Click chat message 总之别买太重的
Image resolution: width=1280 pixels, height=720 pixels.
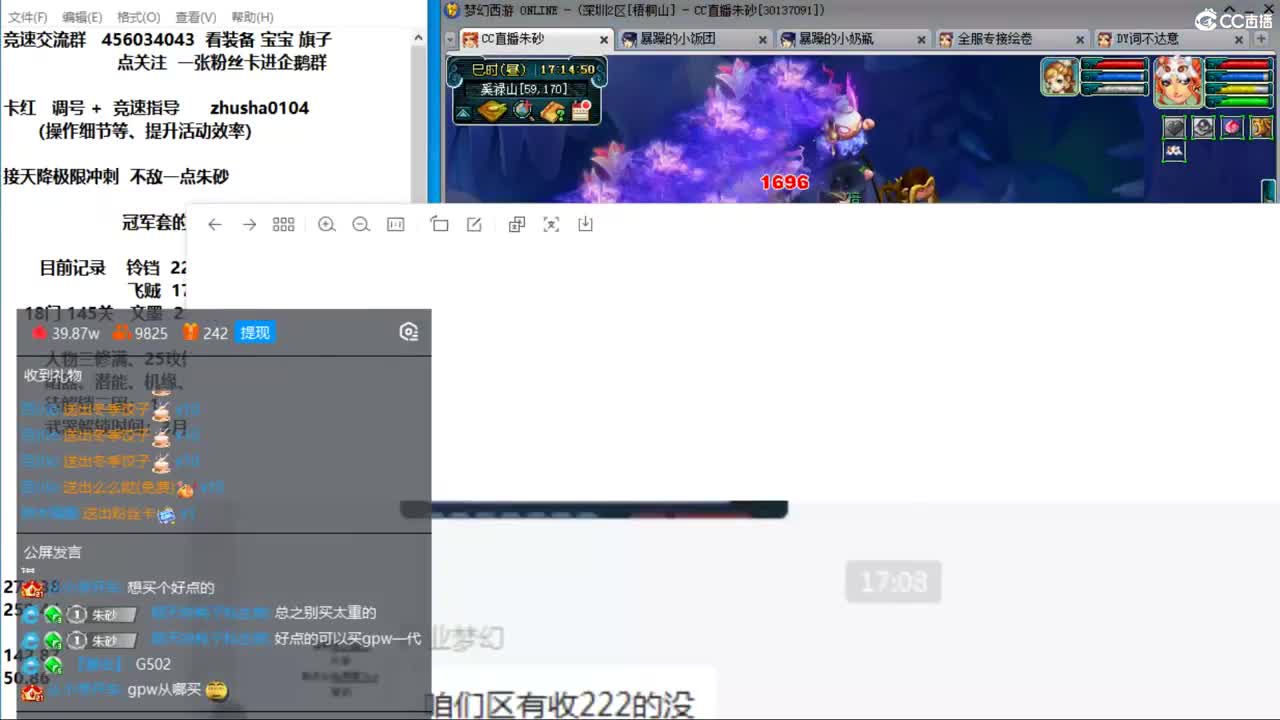[x=326, y=613]
